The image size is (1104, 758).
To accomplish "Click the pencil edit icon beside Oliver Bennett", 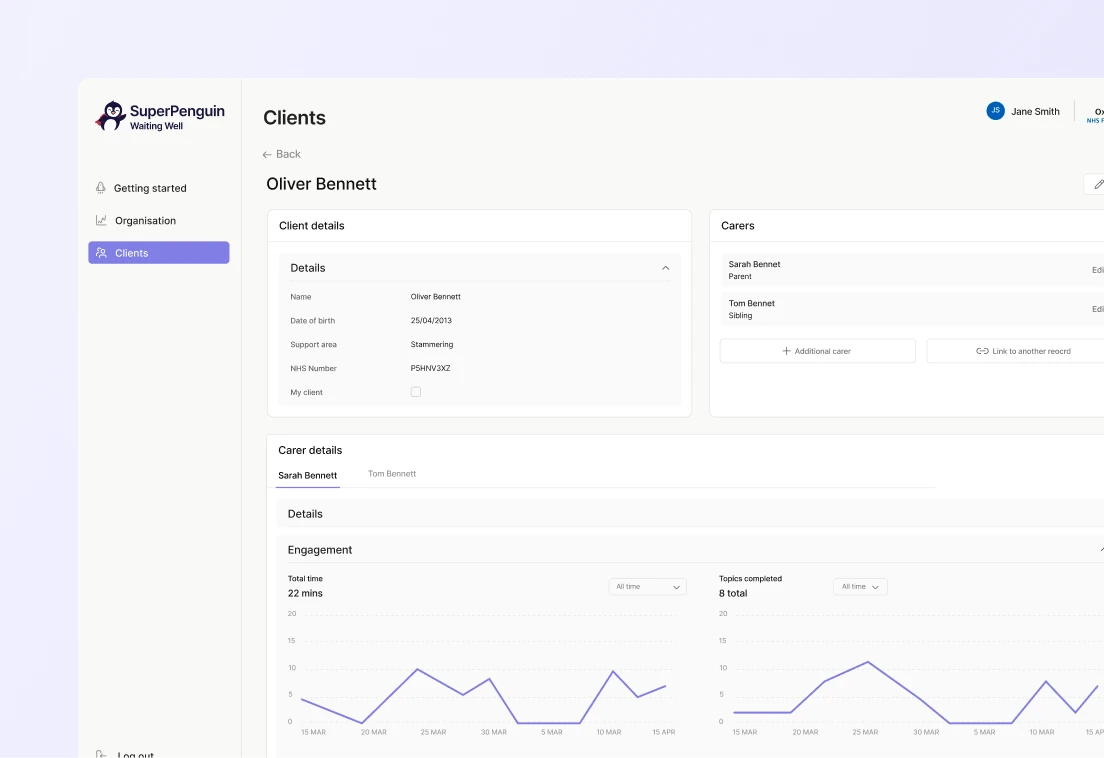I will pyautogui.click(x=1098, y=184).
